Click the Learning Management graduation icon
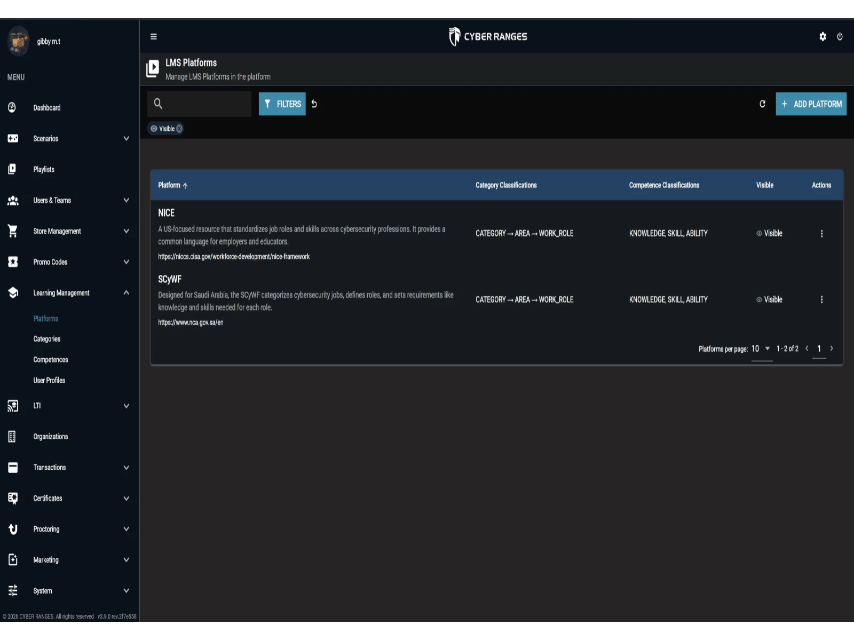 [13, 292]
